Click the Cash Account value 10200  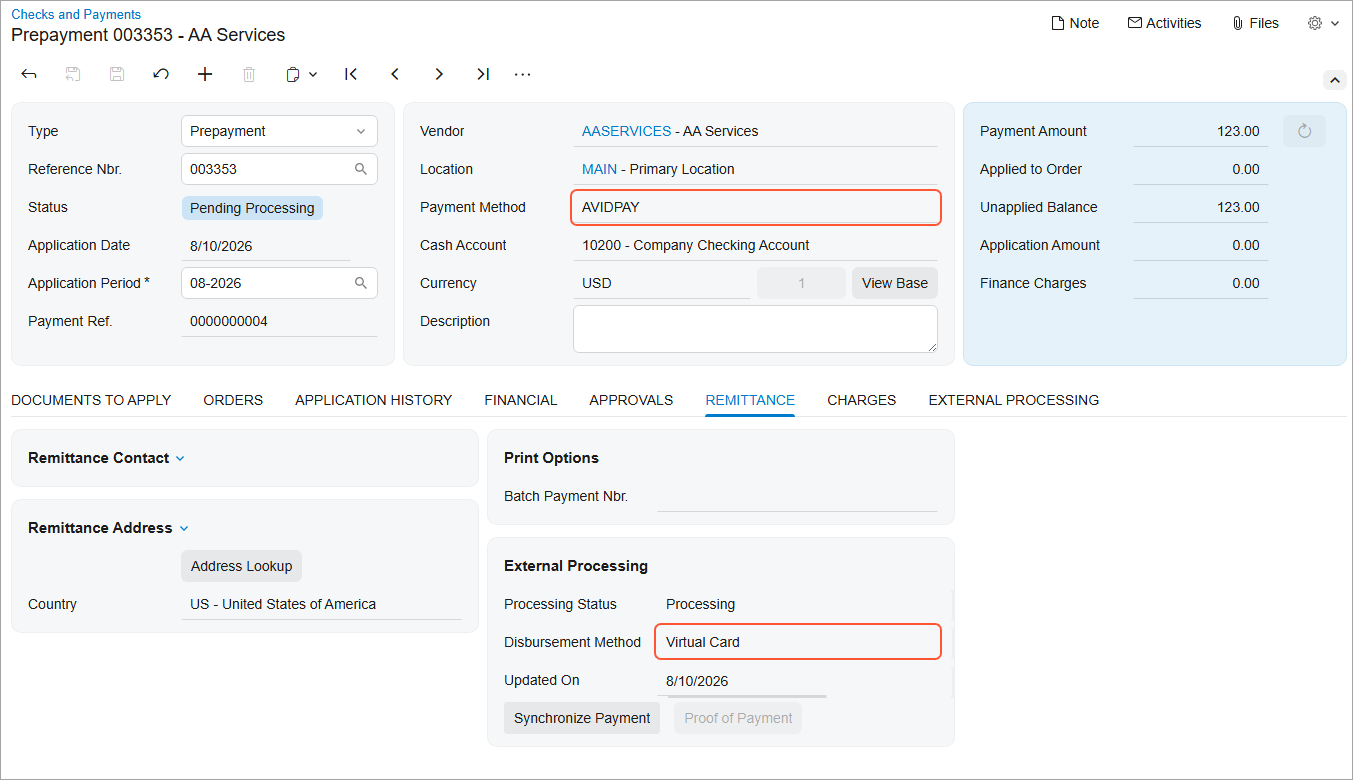696,245
